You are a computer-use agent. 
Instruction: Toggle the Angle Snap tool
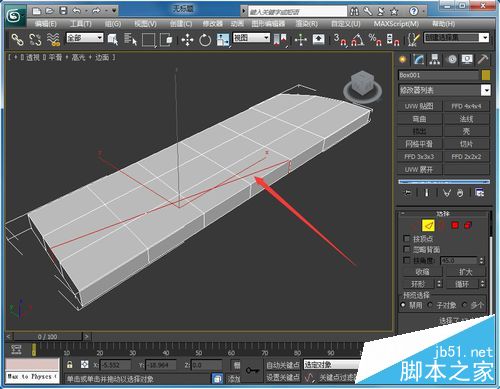click(358, 40)
